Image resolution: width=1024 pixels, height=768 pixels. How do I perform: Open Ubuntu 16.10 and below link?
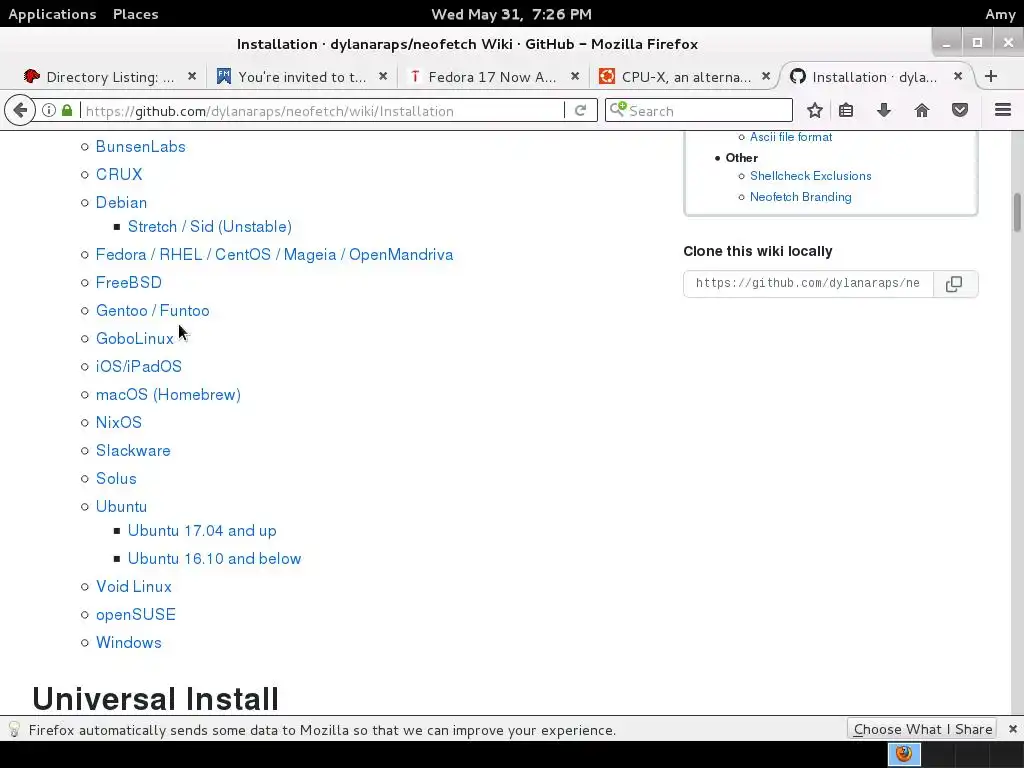(214, 558)
